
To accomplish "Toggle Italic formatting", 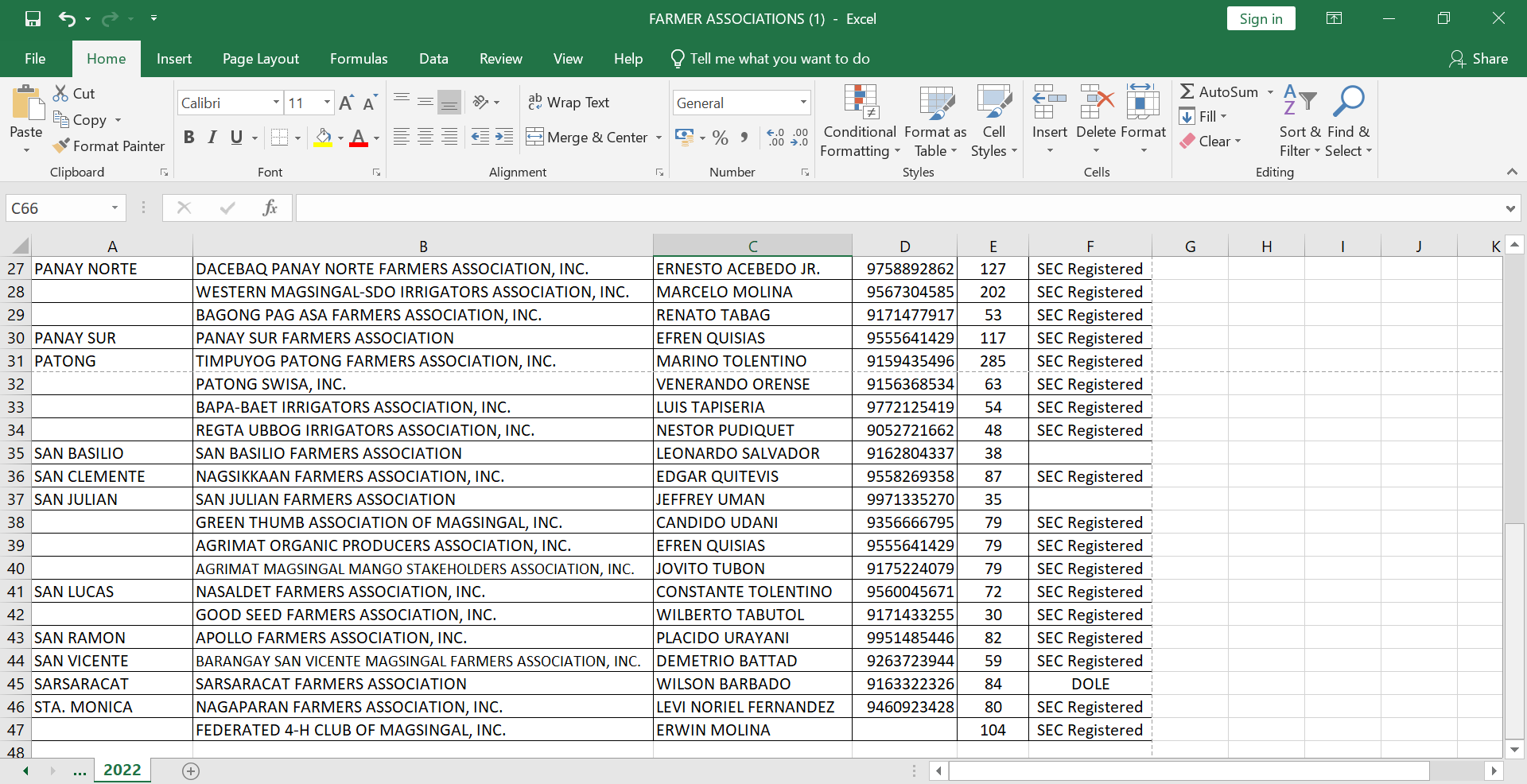I will tap(212, 138).
